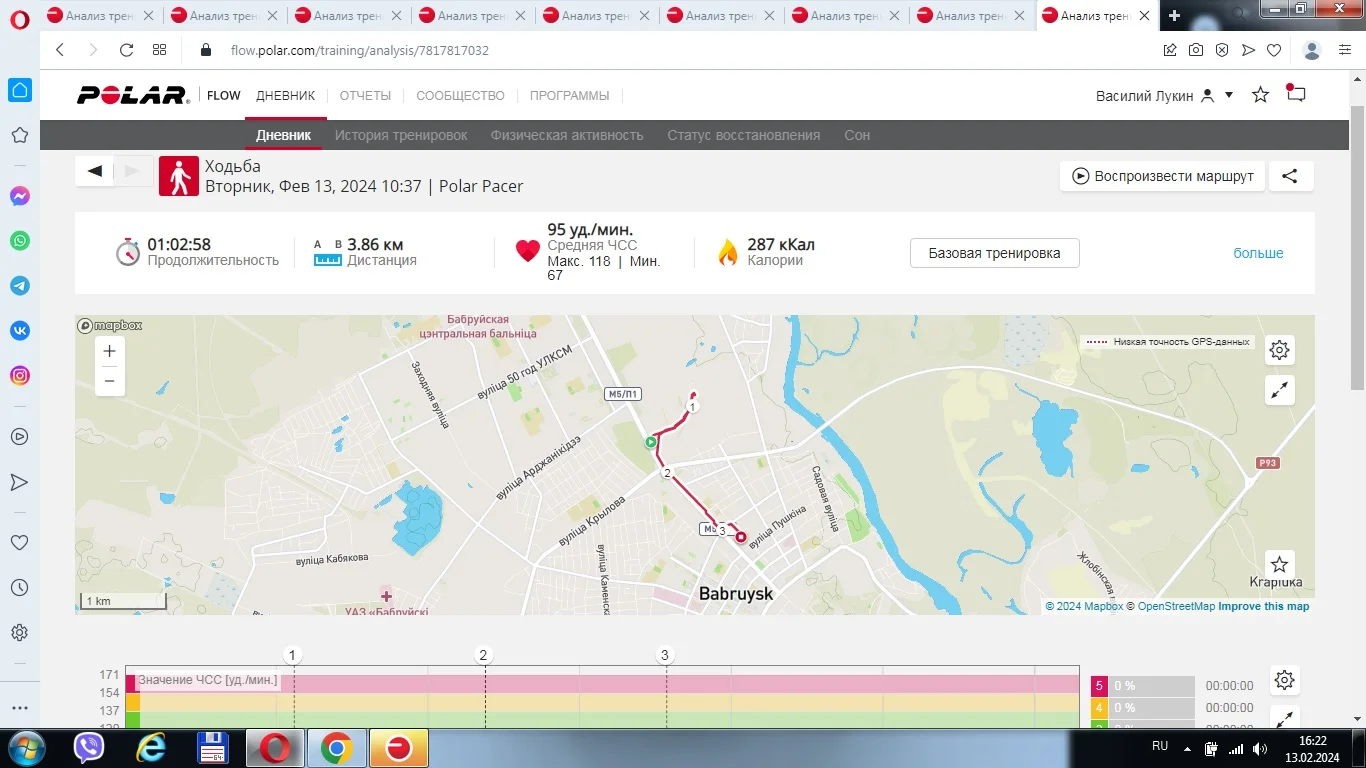1366x768 pixels.
Task: Open Василий Лукин user dropdown
Action: tap(1165, 96)
